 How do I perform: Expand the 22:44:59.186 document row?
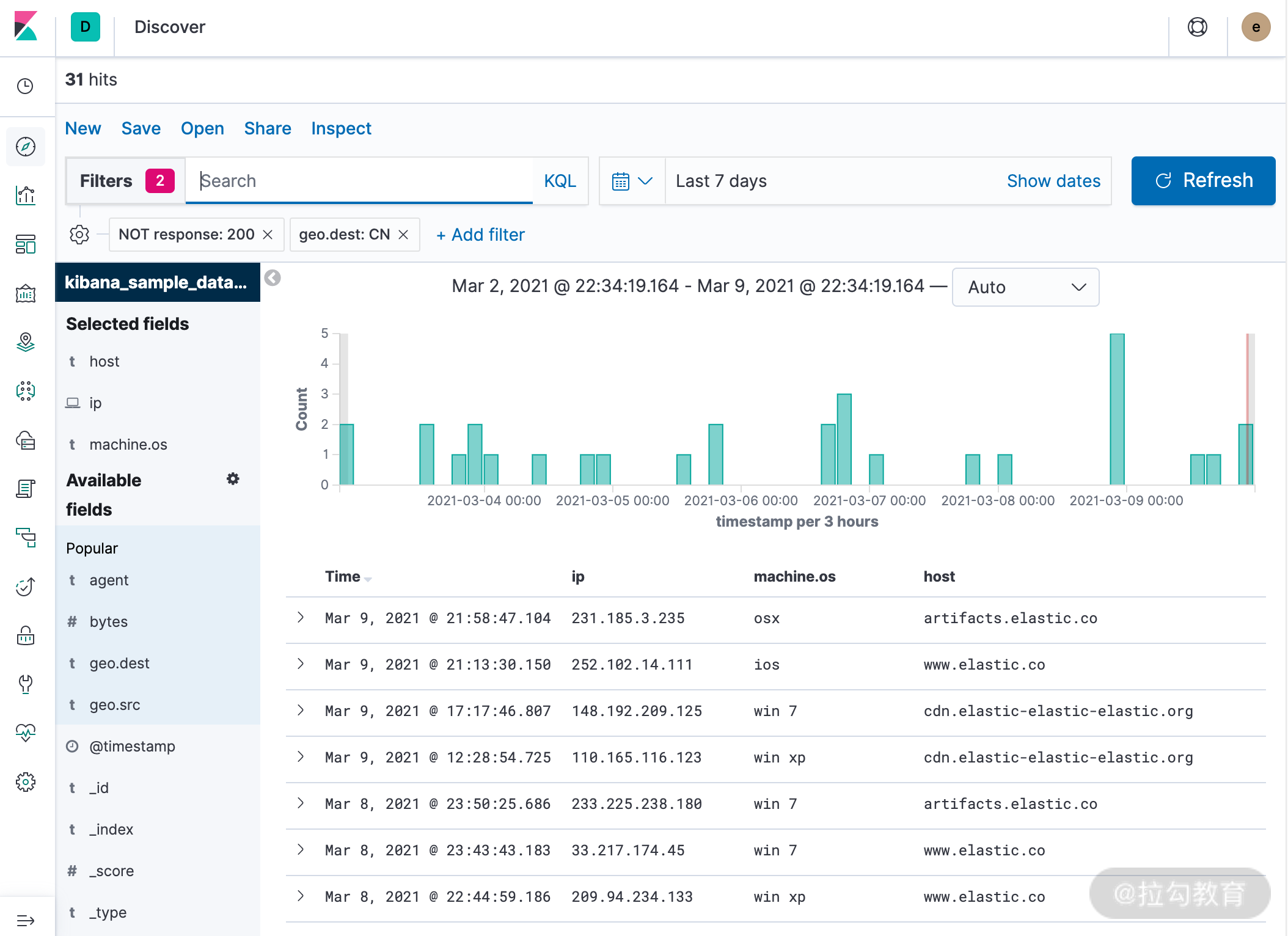coord(301,896)
